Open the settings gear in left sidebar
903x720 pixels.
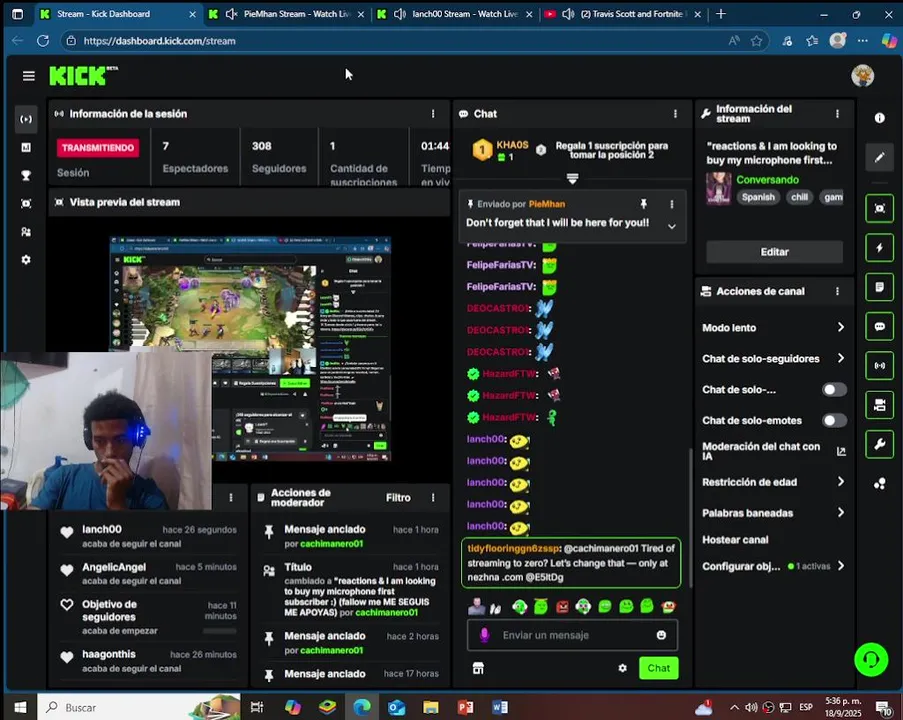[x=26, y=260]
